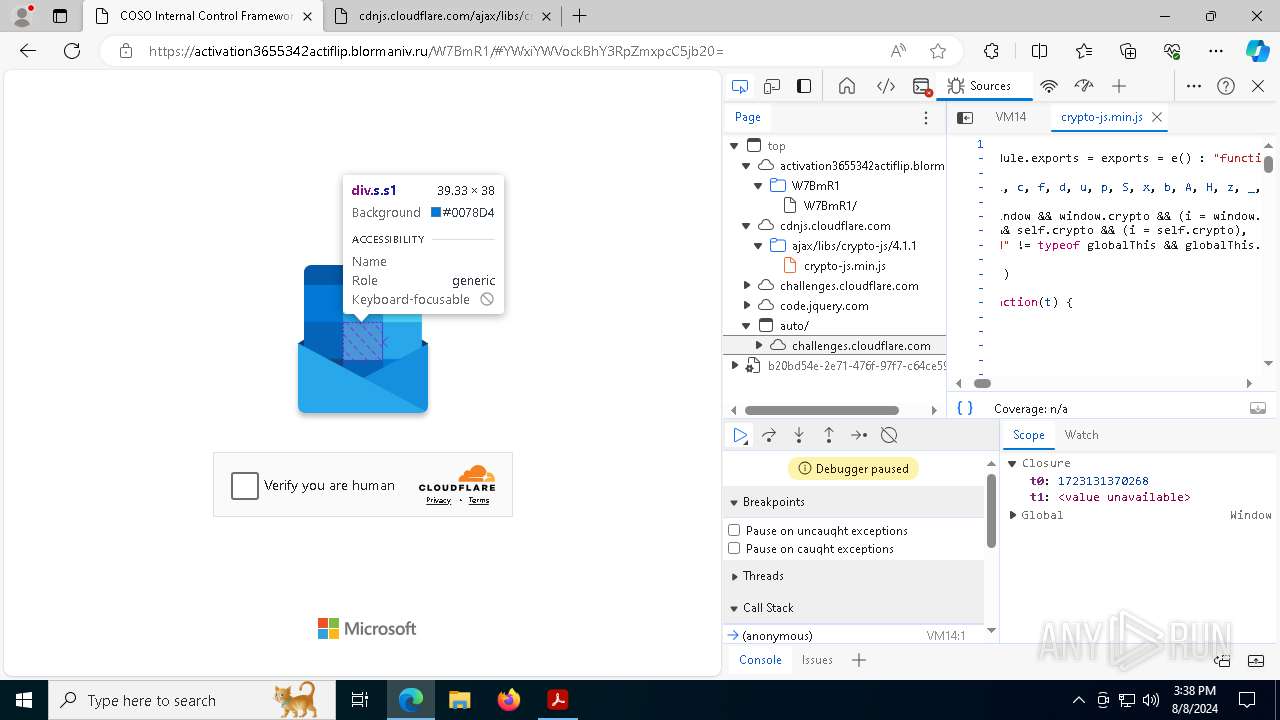This screenshot has width=1280, height=720.
Task: Collapse the auto/ frame node
Action: [746, 326]
